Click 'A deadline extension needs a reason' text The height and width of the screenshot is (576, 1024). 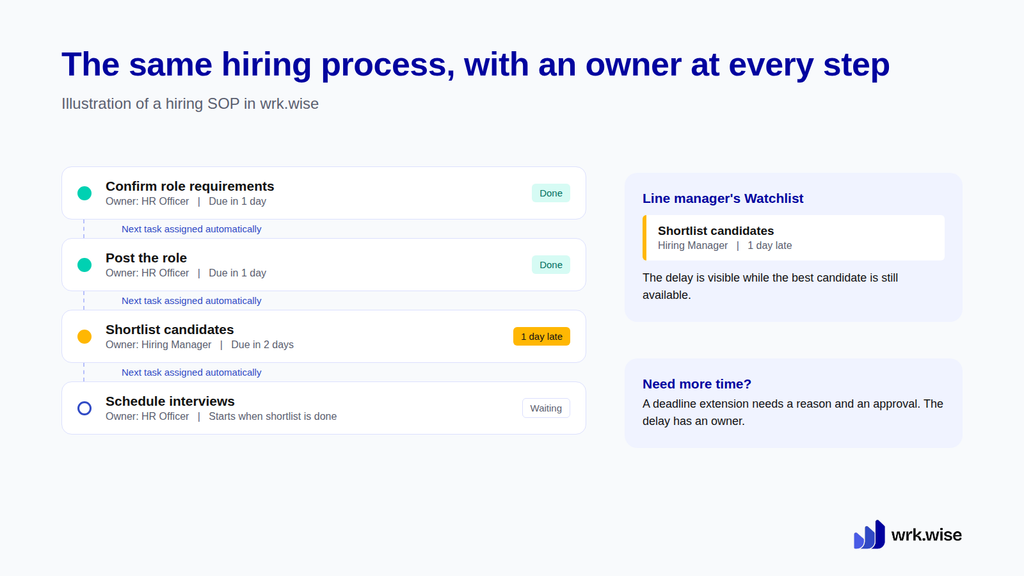(x=793, y=412)
